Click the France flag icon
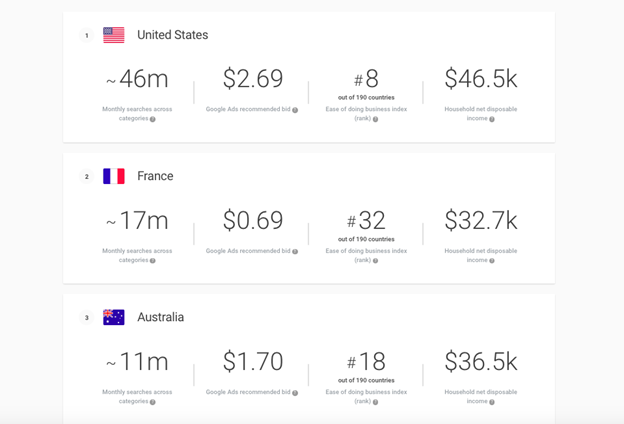Image resolution: width=624 pixels, height=424 pixels. pos(114,176)
